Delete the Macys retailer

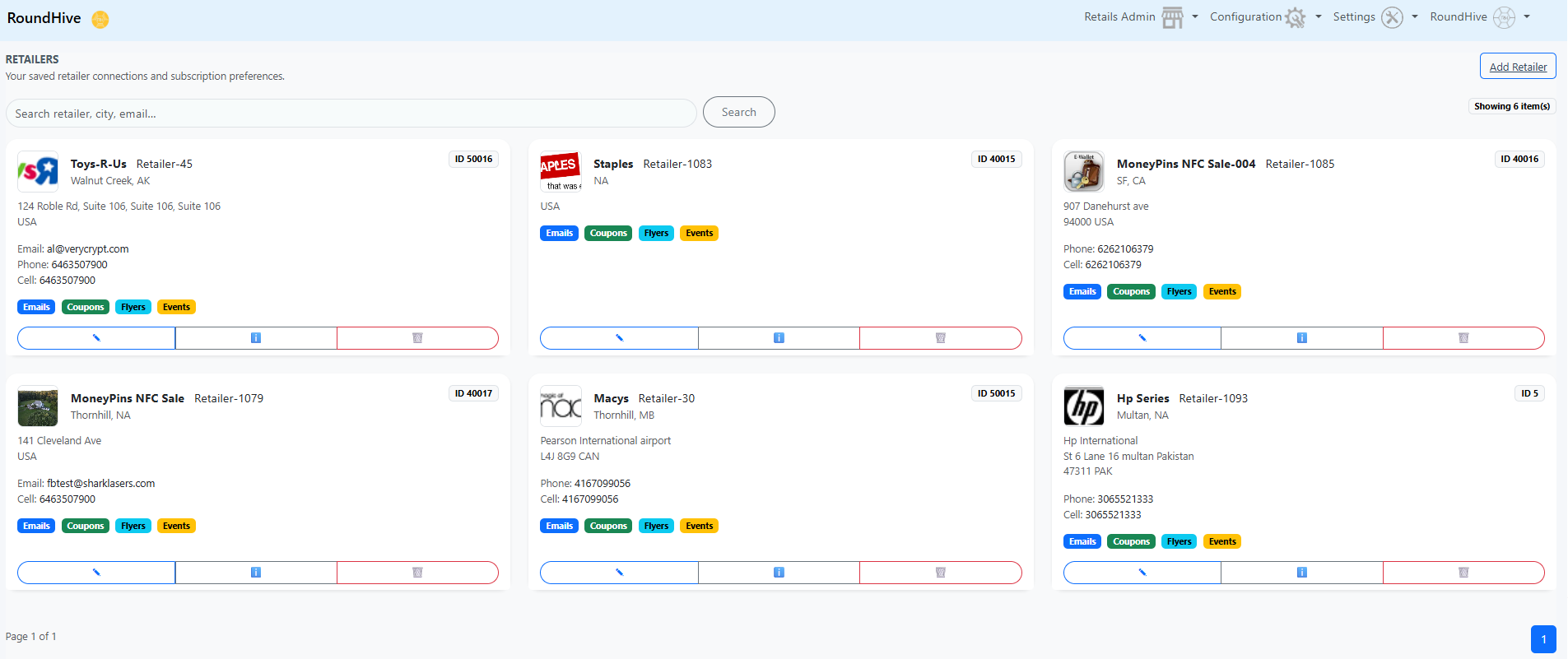[940, 573]
